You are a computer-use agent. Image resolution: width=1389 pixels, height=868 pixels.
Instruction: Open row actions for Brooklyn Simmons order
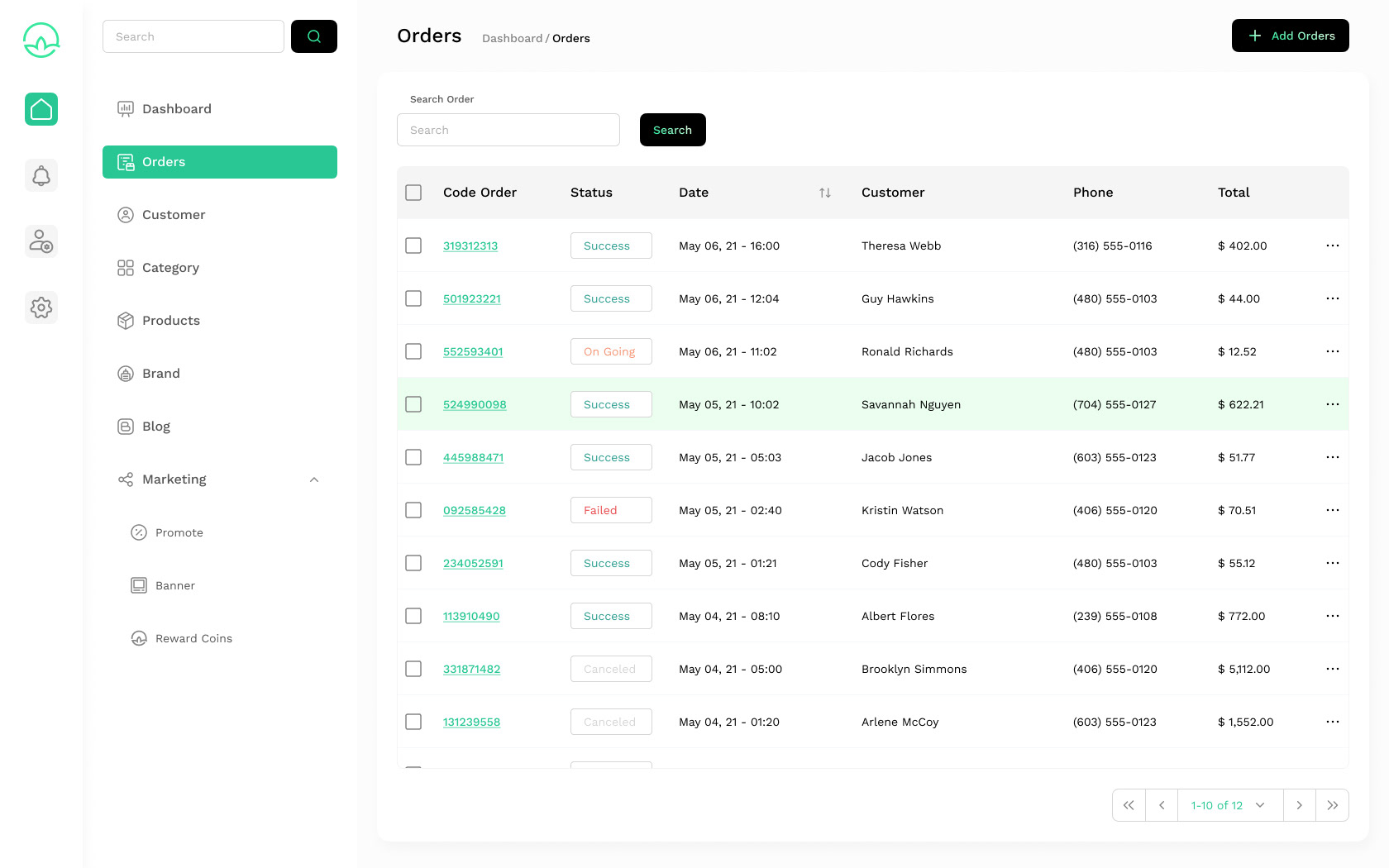point(1333,669)
